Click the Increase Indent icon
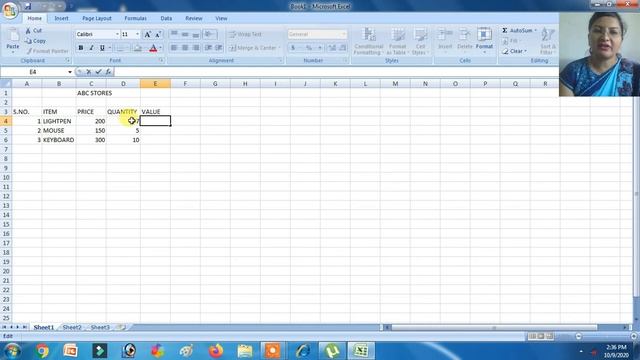 click(x=218, y=48)
